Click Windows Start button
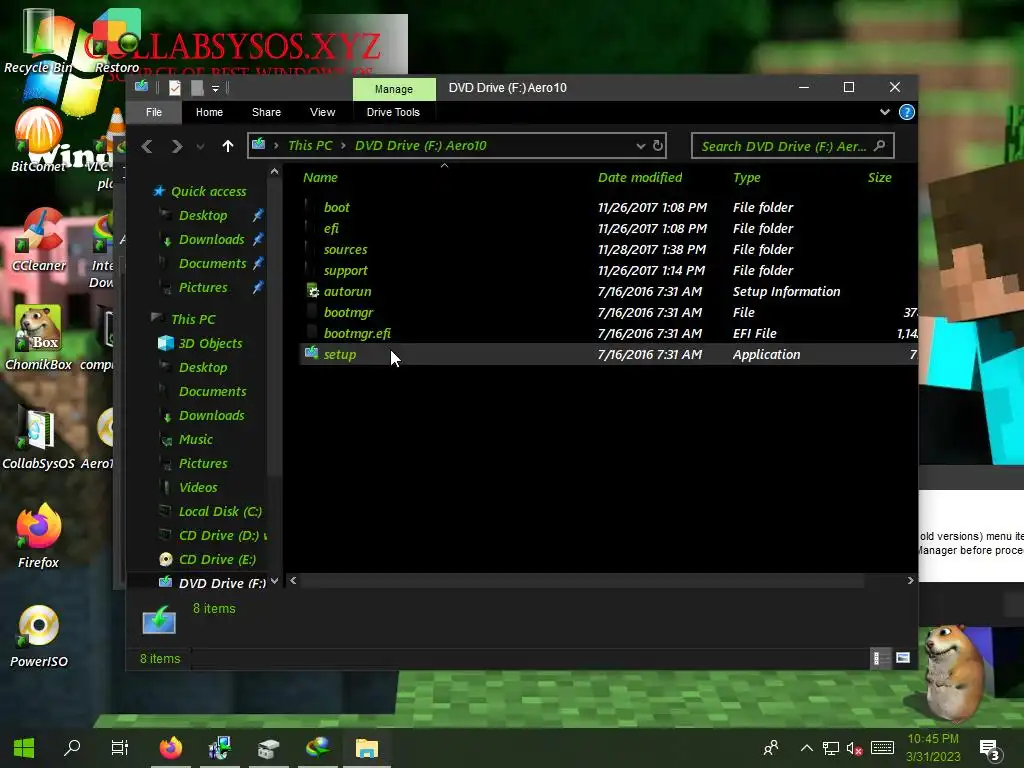This screenshot has height=768, width=1024. tap(24, 748)
